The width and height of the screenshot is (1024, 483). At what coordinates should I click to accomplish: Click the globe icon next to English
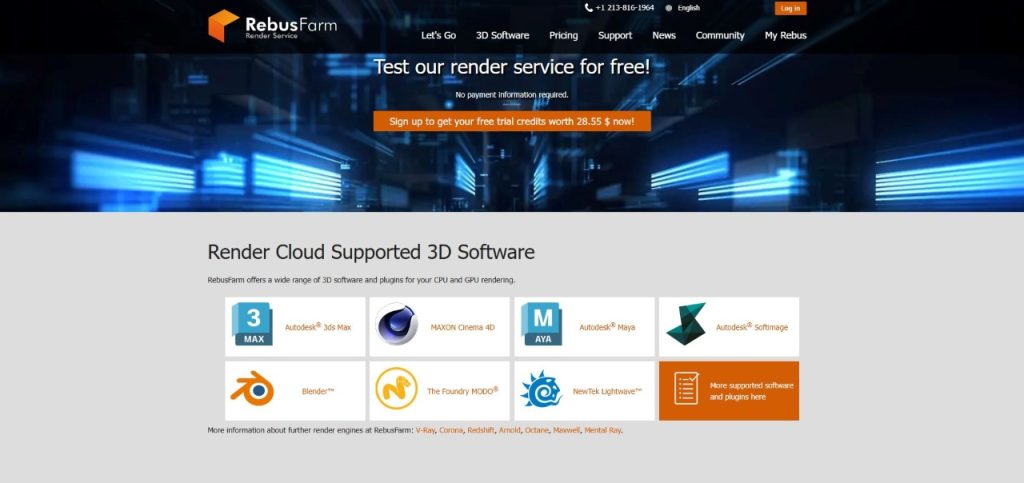[x=669, y=8]
